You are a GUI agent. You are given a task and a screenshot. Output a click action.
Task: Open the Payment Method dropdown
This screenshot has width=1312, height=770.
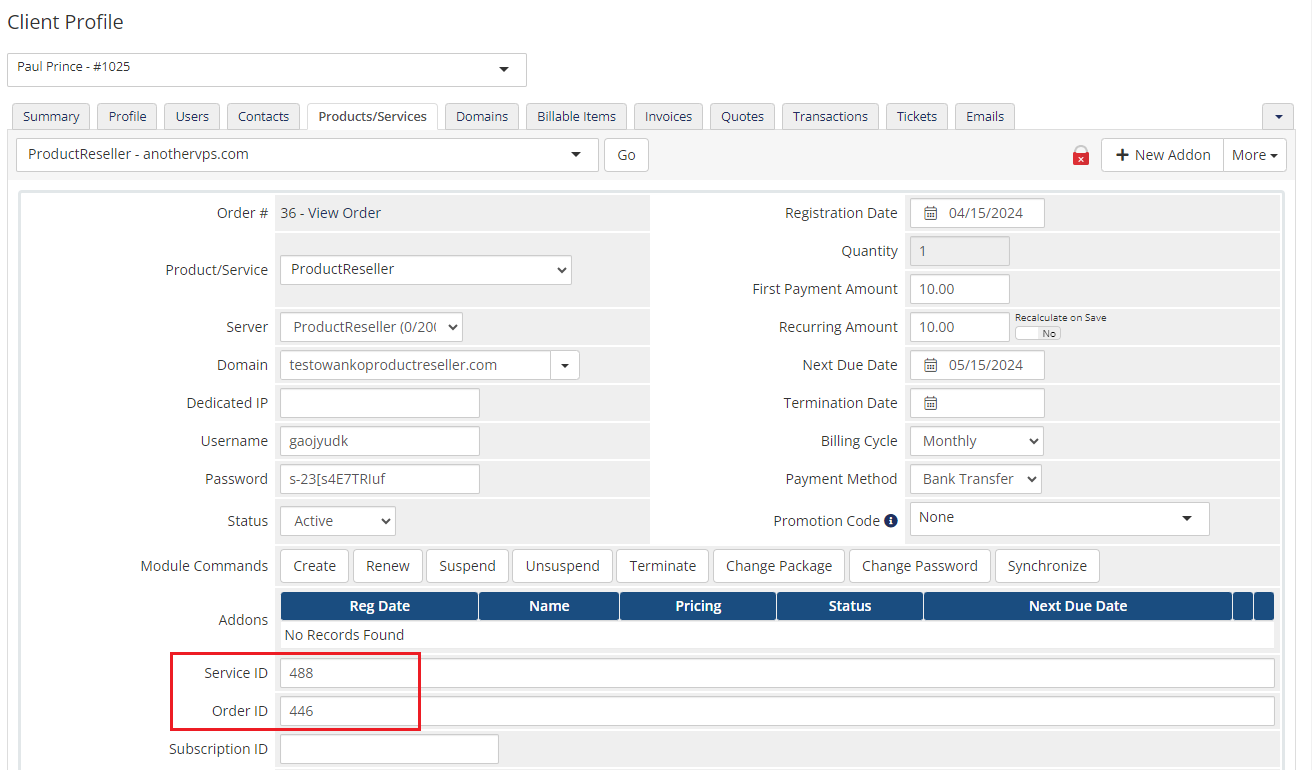(x=975, y=479)
